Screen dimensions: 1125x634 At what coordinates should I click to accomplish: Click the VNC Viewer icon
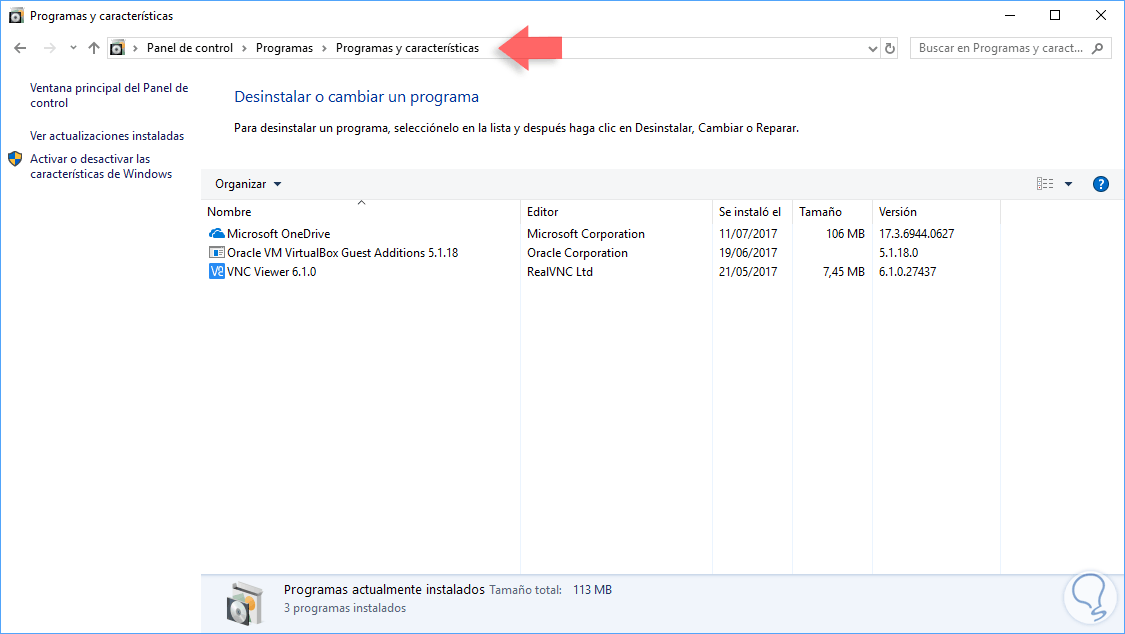(216, 272)
